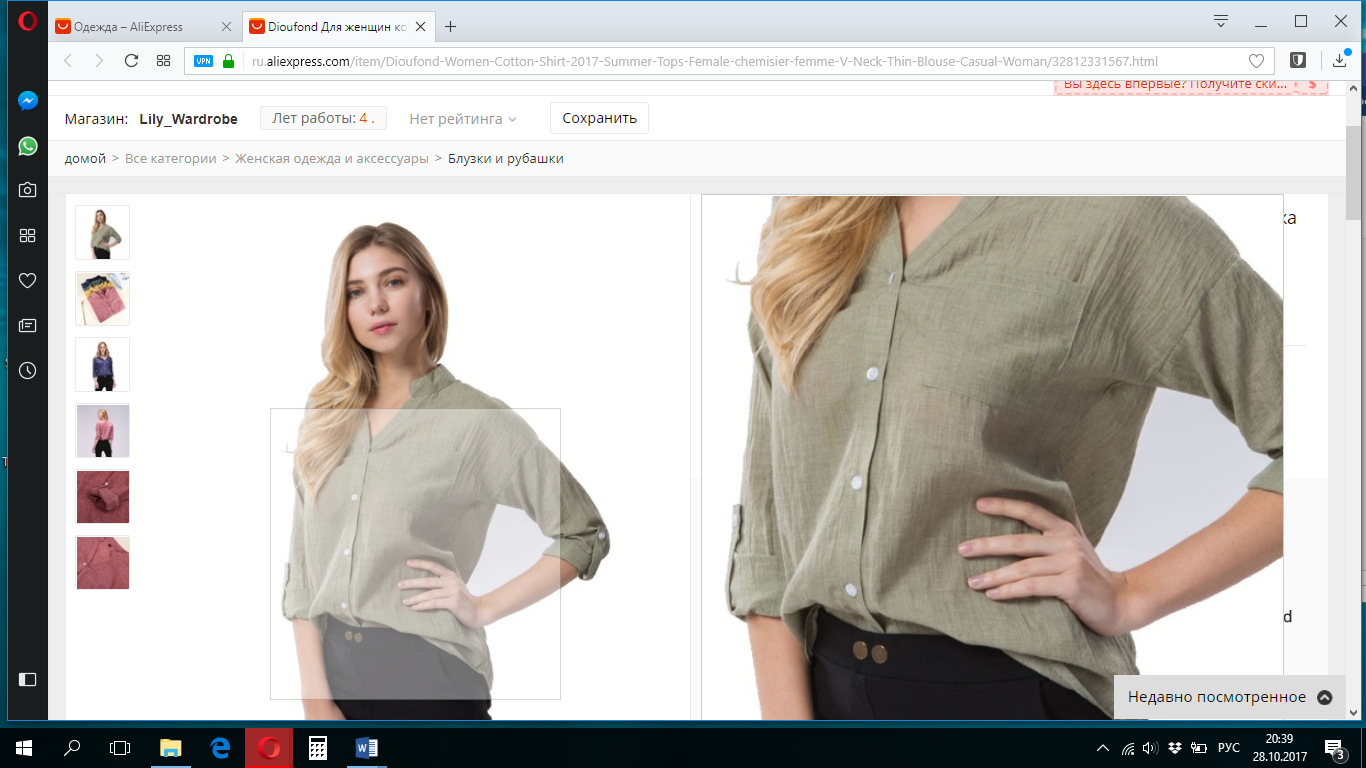Expand the Недавно посмотренное panel
This screenshot has height=768, width=1366.
coord(1229,697)
